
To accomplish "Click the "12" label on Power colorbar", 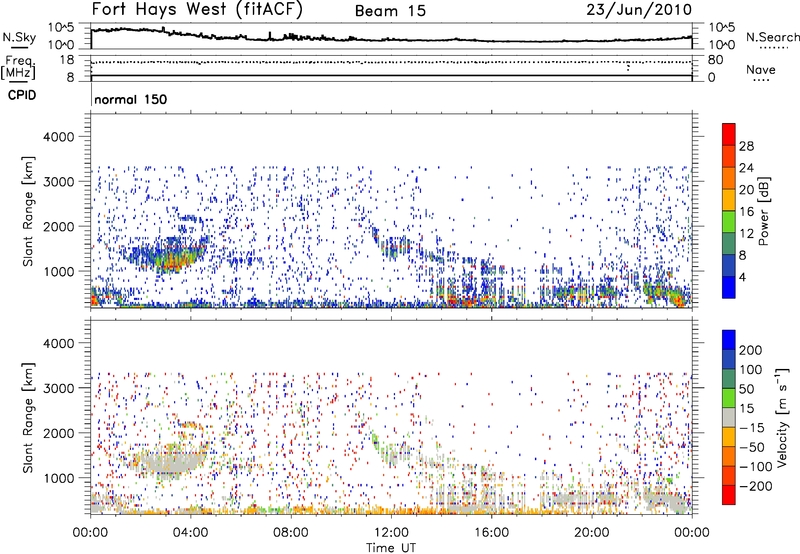I will coord(746,234).
